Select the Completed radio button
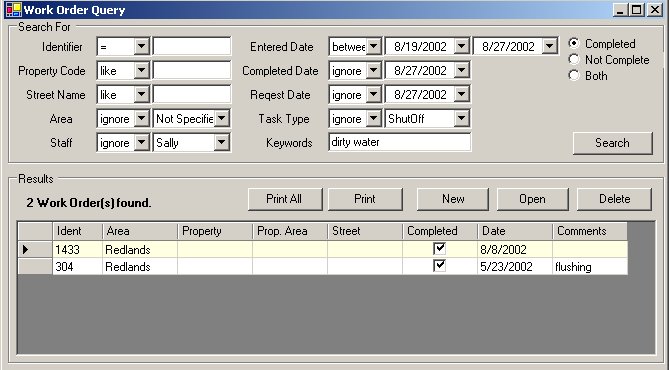The image size is (669, 370). pyautogui.click(x=574, y=43)
